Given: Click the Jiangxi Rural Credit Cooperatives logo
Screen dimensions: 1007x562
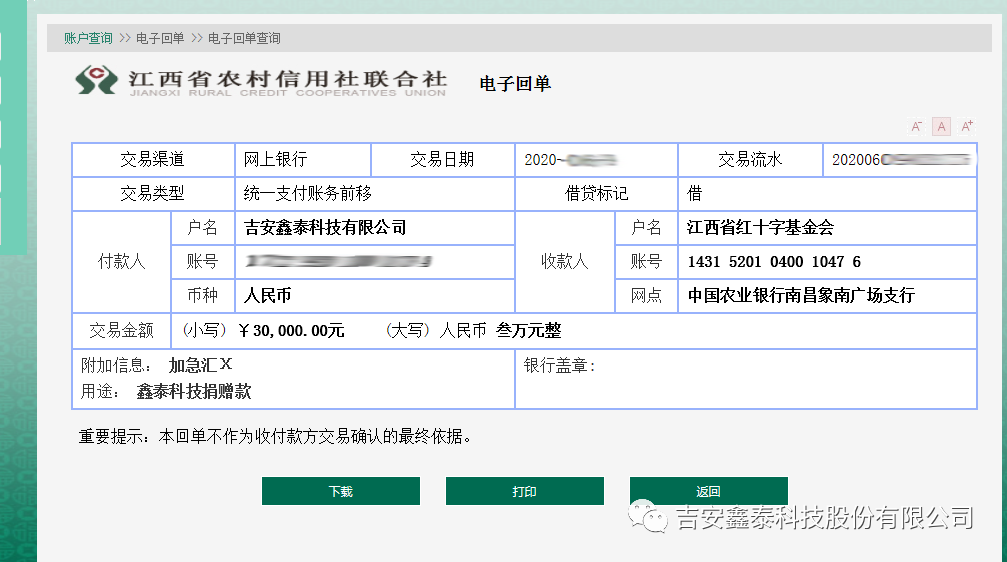Looking at the screenshot, I should [x=97, y=80].
